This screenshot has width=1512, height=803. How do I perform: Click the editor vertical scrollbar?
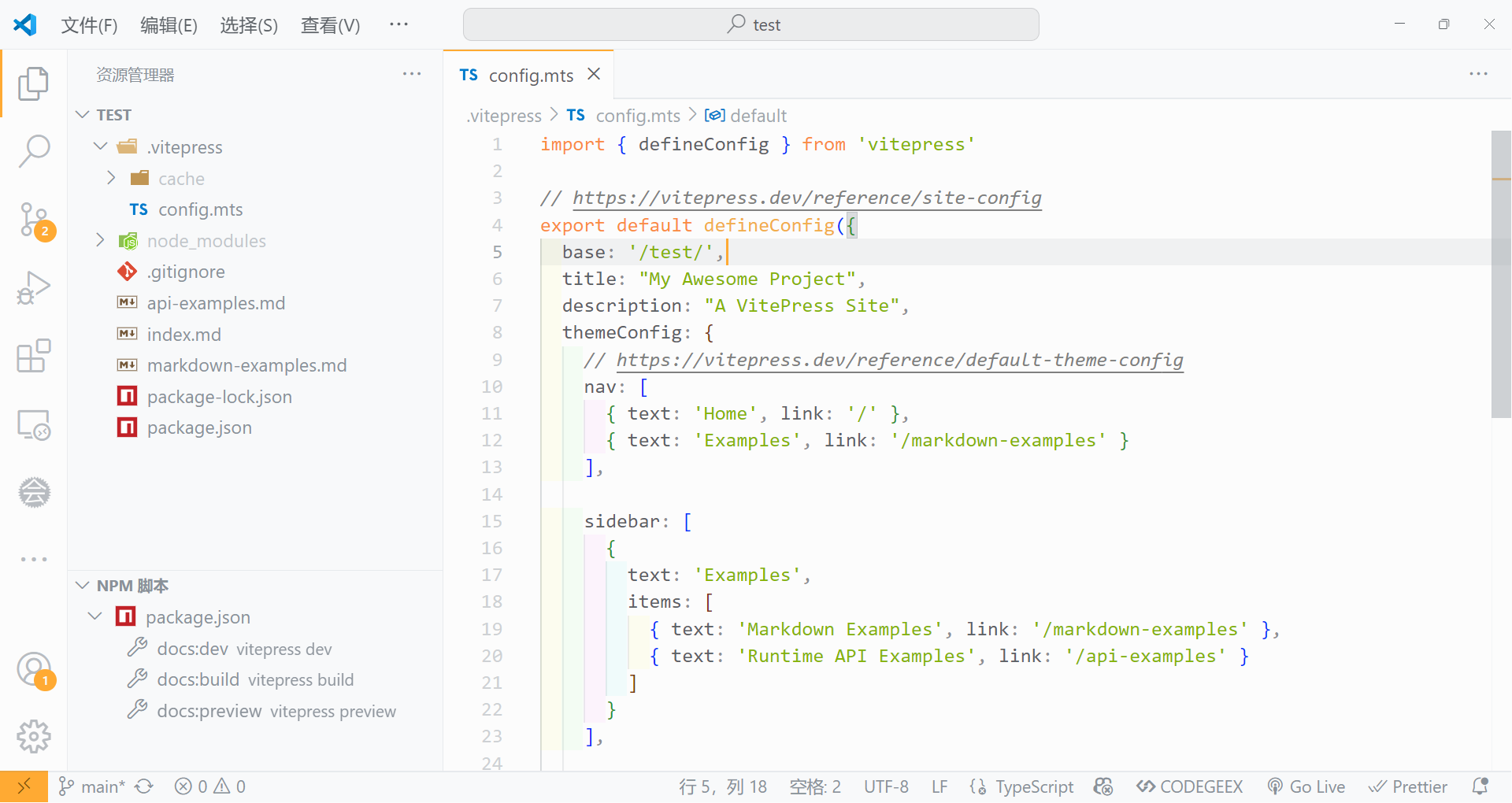[x=1501, y=275]
